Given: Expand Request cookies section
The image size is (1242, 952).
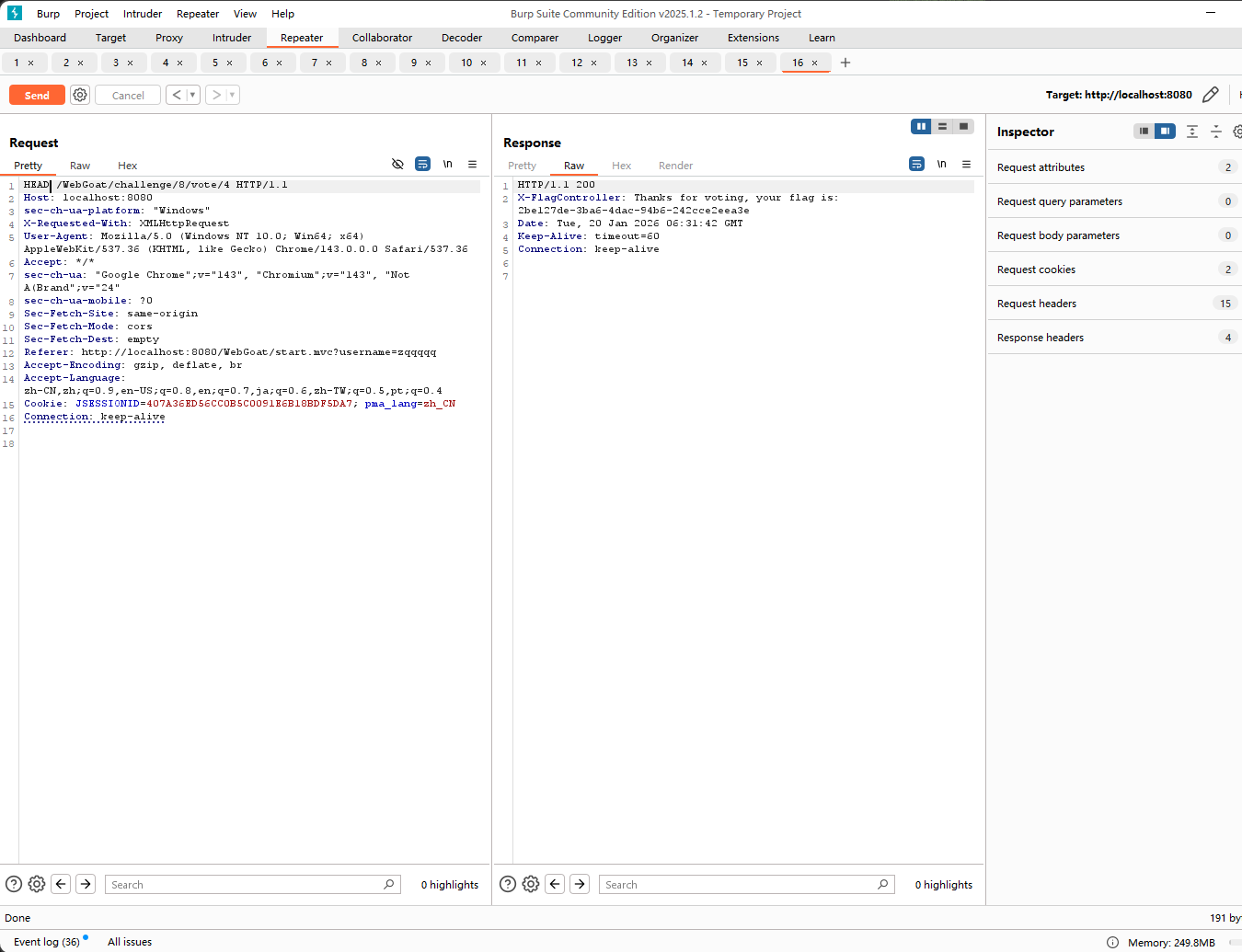Looking at the screenshot, I should click(x=1036, y=270).
